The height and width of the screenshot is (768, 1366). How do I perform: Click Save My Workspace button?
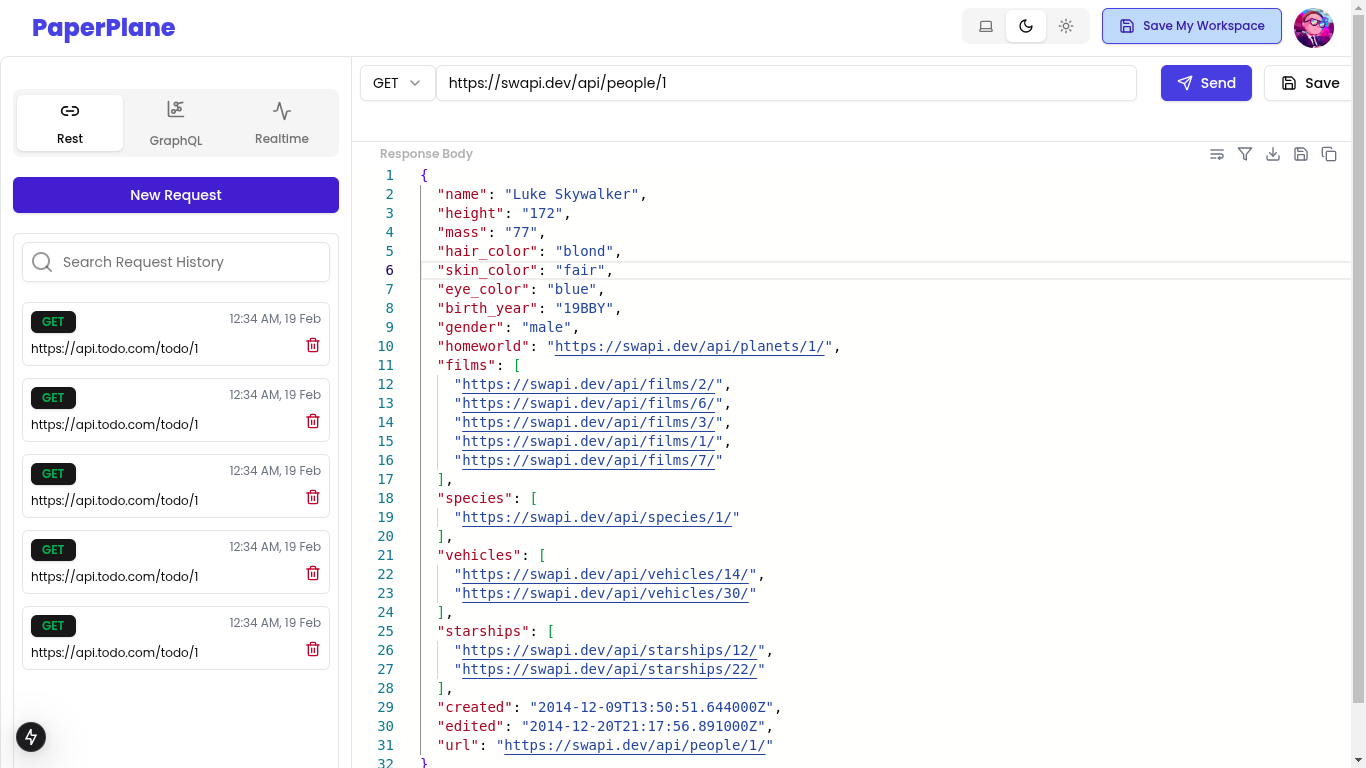coord(1191,26)
